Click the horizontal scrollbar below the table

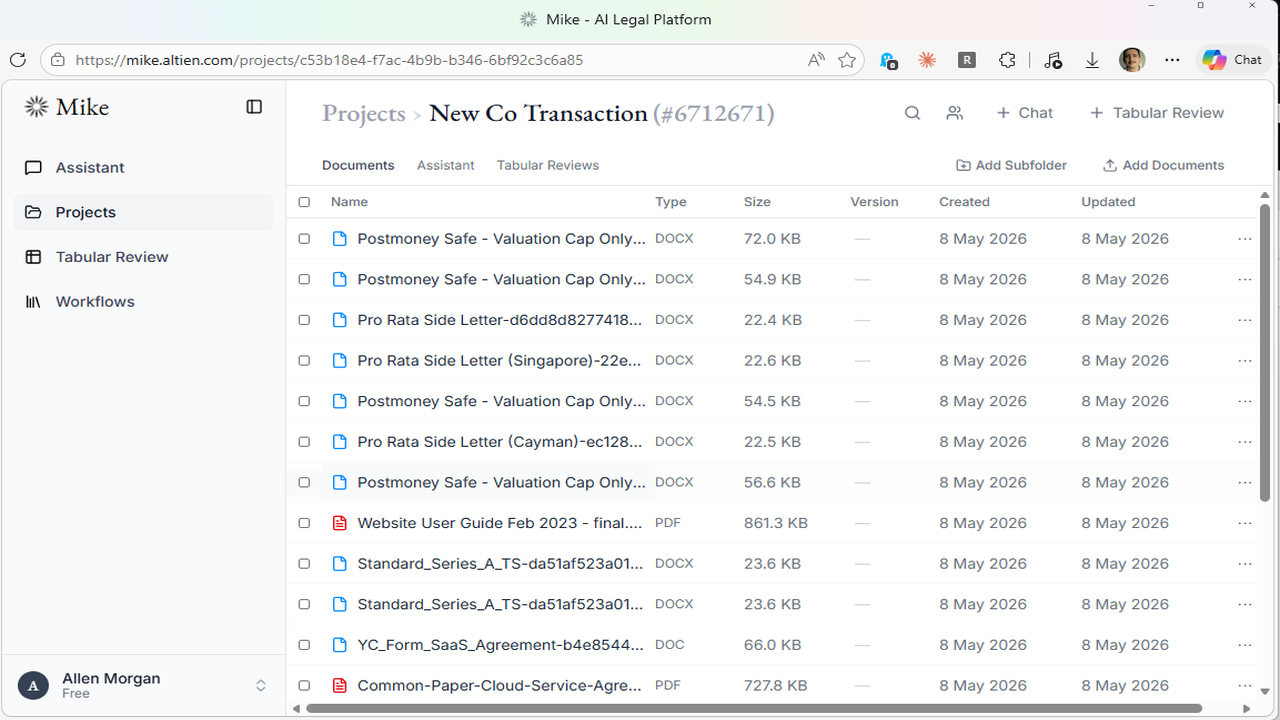[x=753, y=708]
